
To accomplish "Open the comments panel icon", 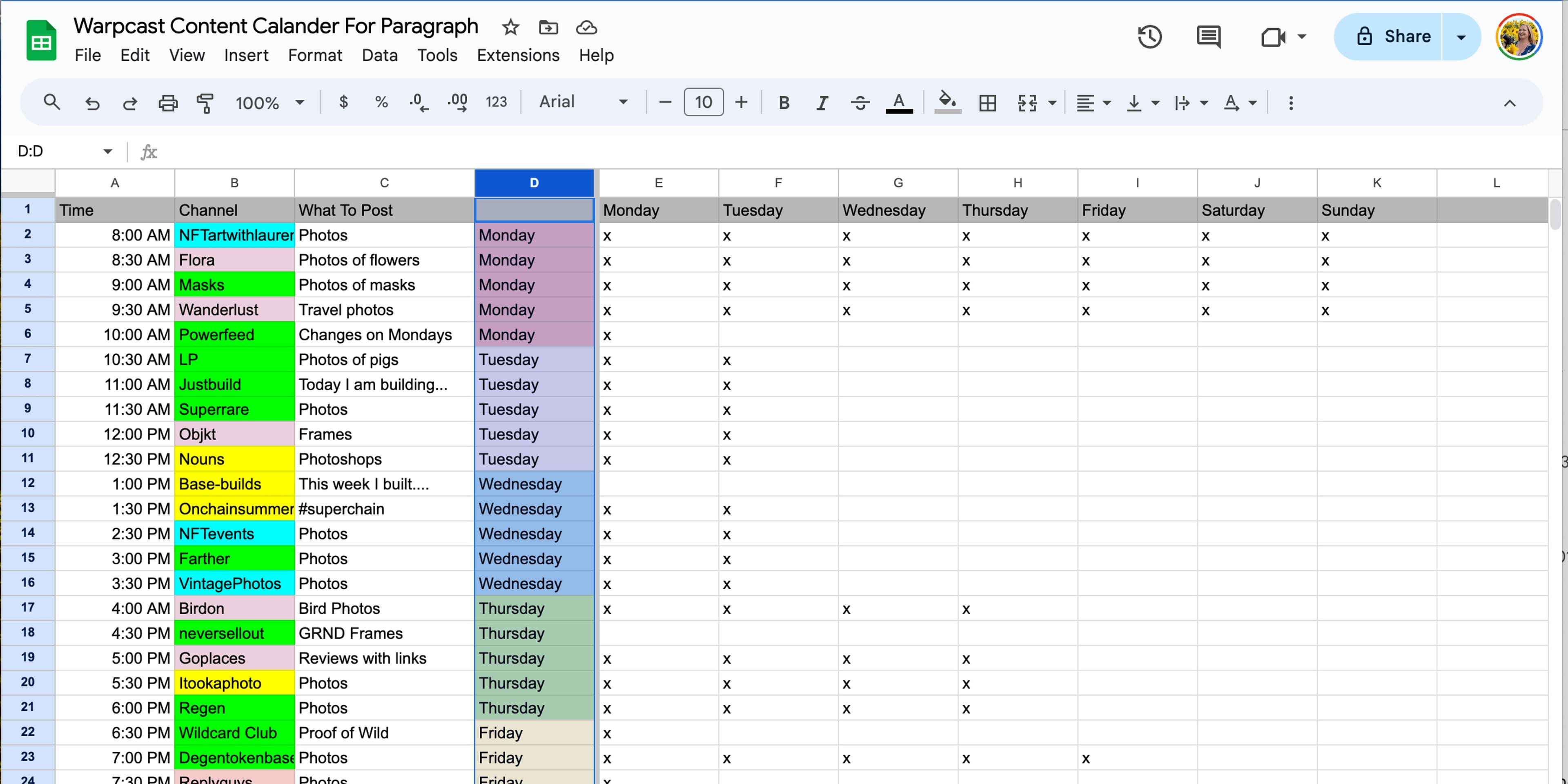I will pos(1208,36).
